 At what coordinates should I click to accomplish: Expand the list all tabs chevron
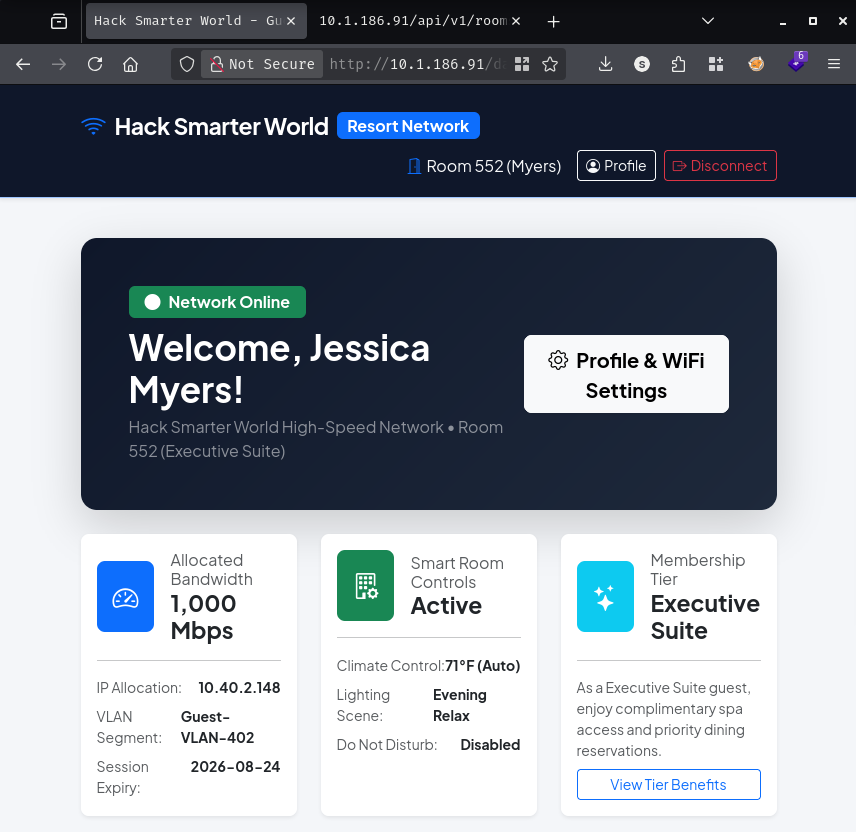tap(708, 21)
